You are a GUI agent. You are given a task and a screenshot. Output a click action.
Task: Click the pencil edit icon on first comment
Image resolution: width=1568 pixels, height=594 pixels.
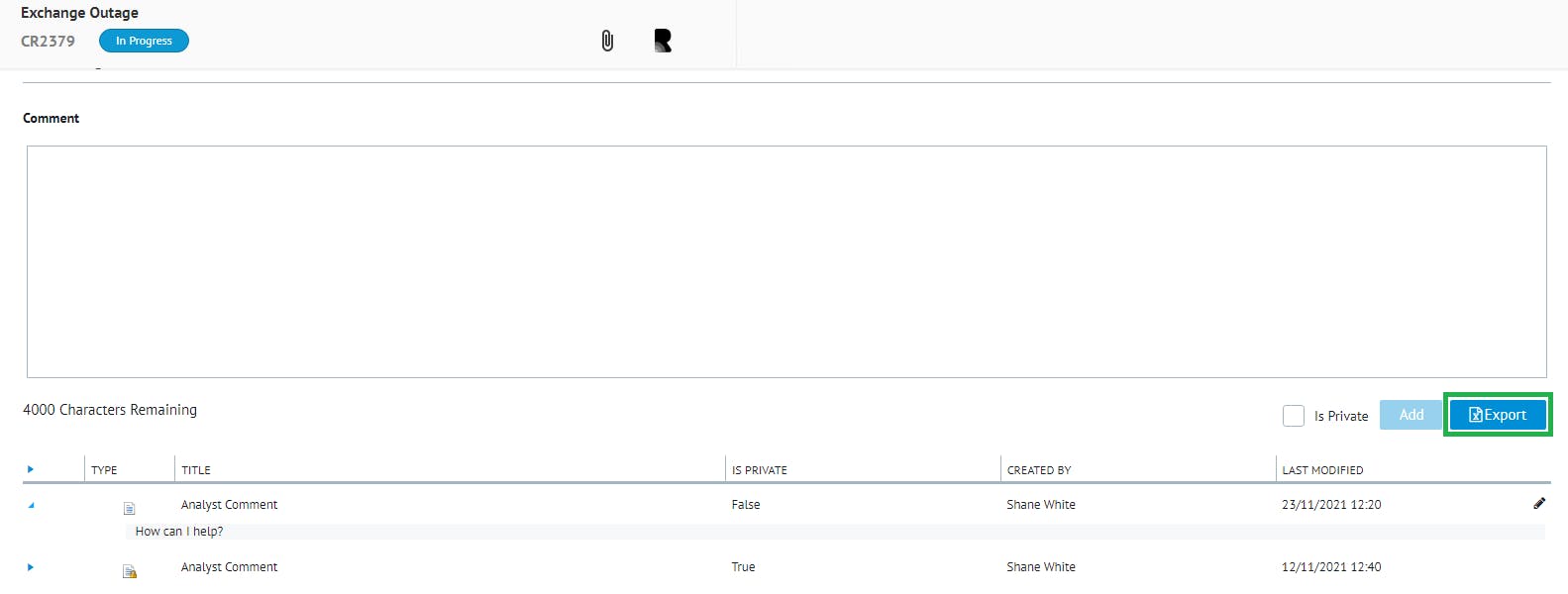coord(1539,503)
